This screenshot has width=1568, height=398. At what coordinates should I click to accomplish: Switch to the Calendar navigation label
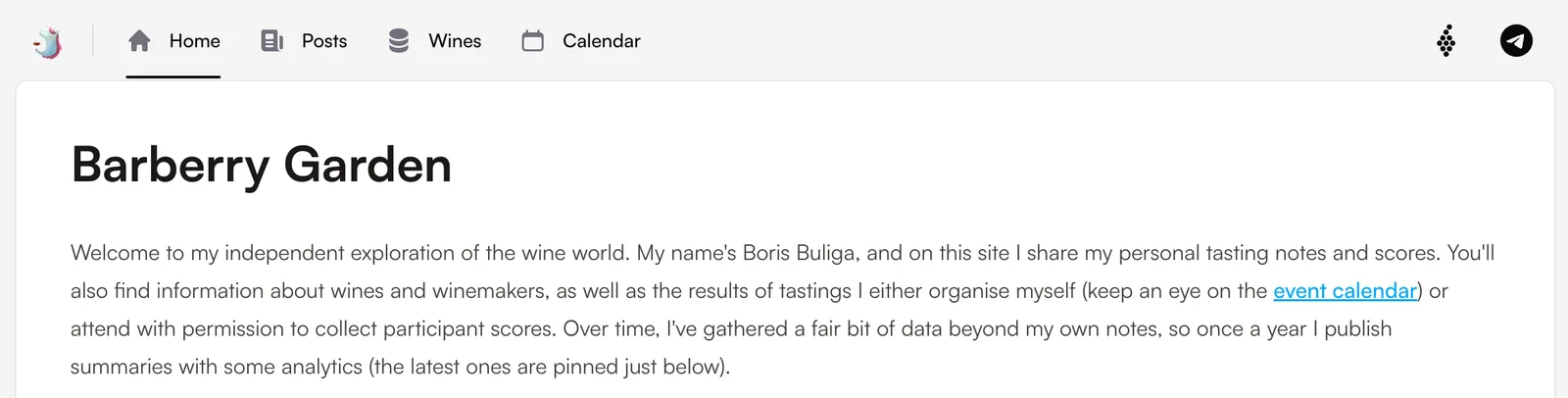pyautogui.click(x=601, y=41)
